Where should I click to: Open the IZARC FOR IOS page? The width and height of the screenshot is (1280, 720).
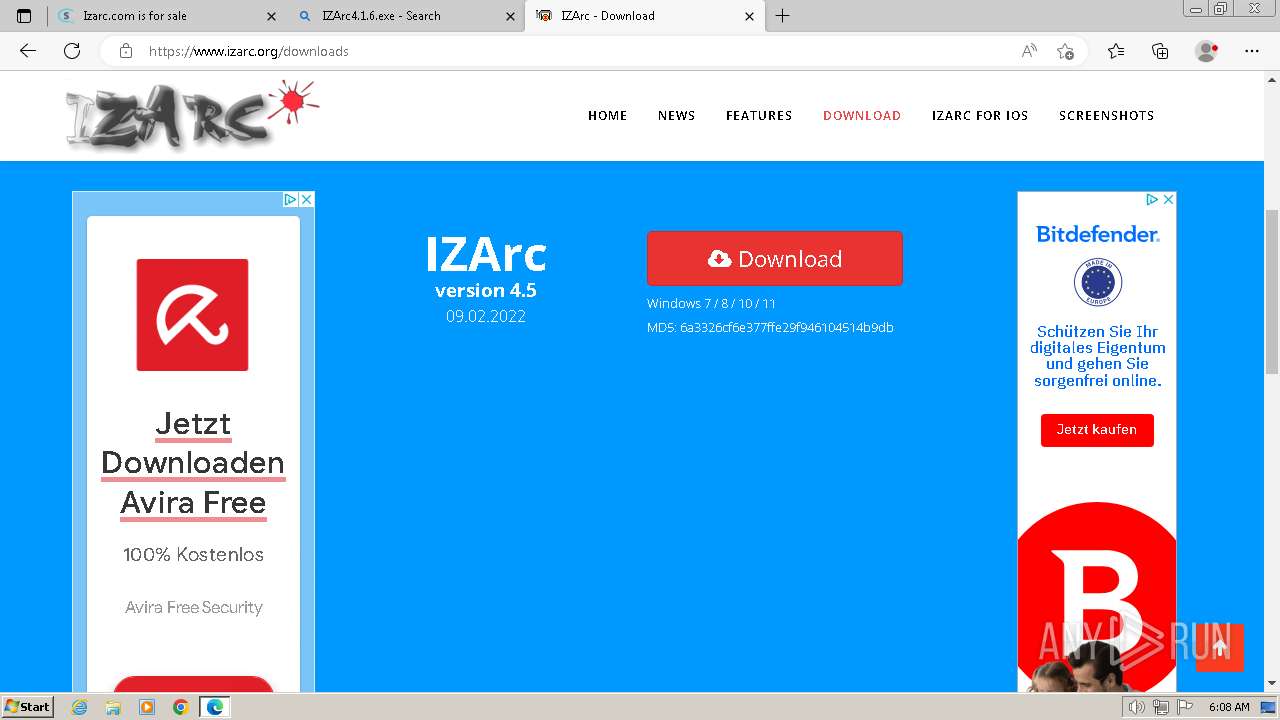(980, 115)
